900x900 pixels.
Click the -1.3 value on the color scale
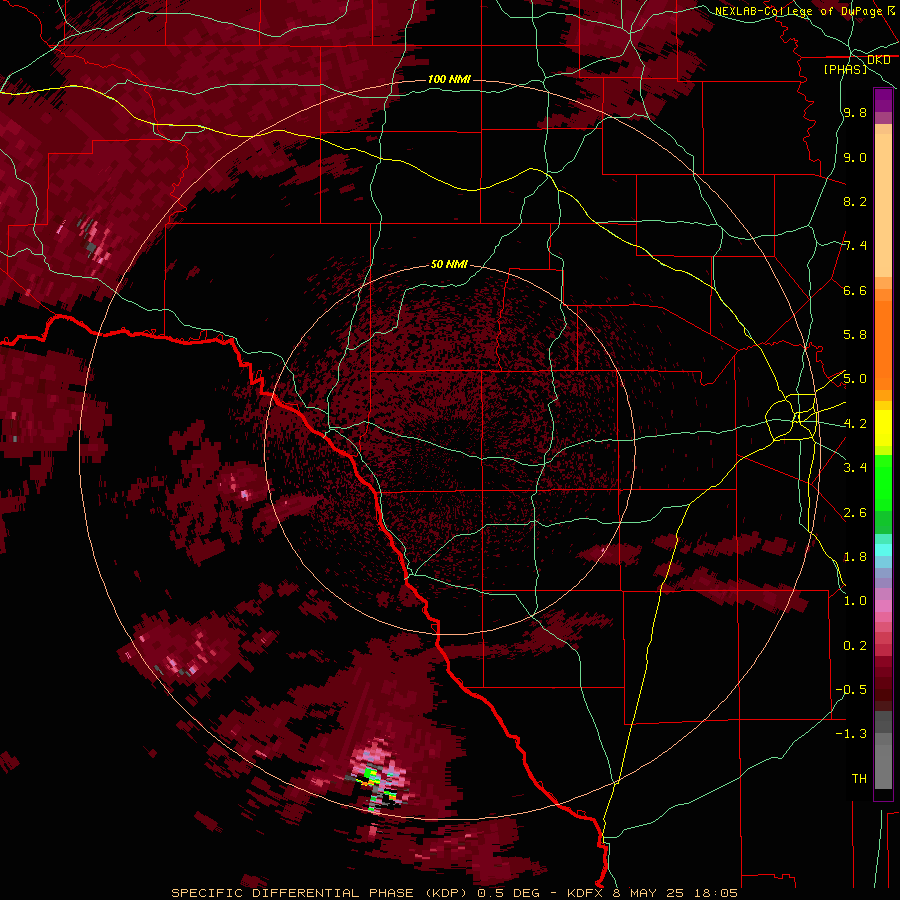851,734
